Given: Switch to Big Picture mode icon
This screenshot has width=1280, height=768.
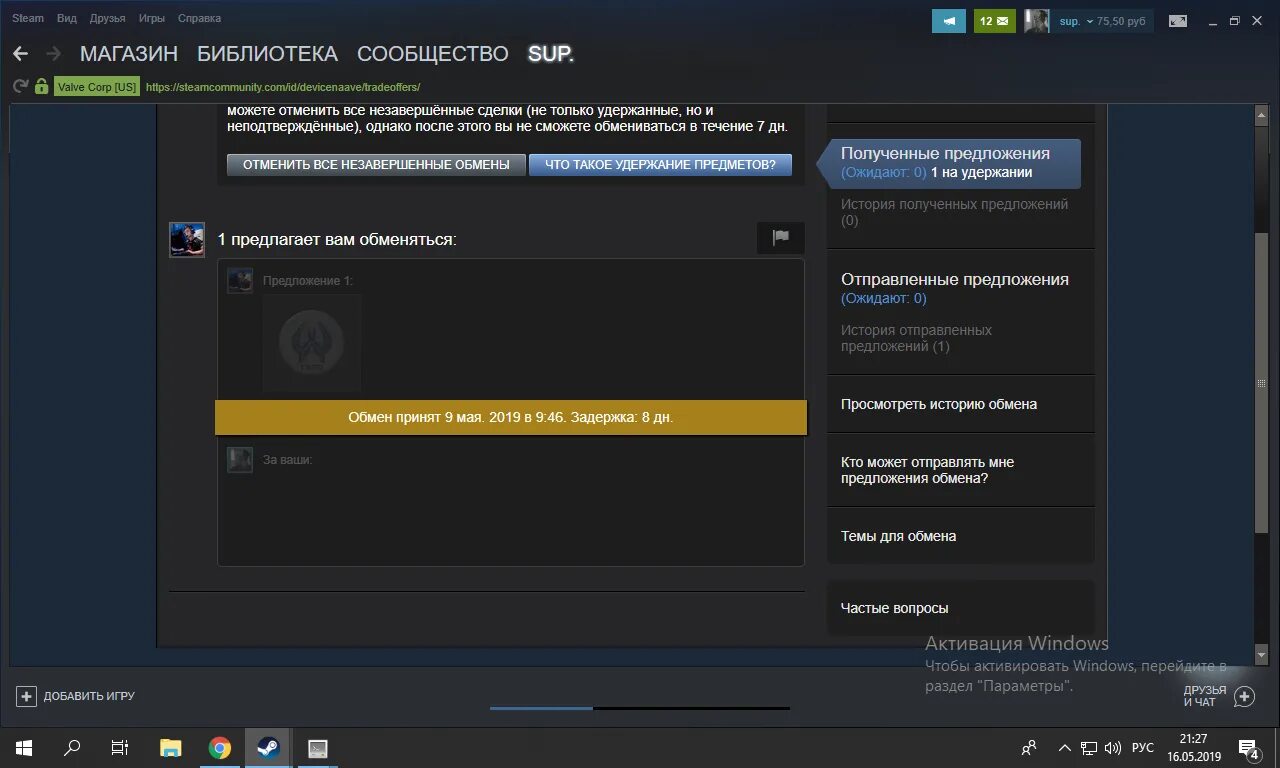Looking at the screenshot, I should click(1178, 21).
